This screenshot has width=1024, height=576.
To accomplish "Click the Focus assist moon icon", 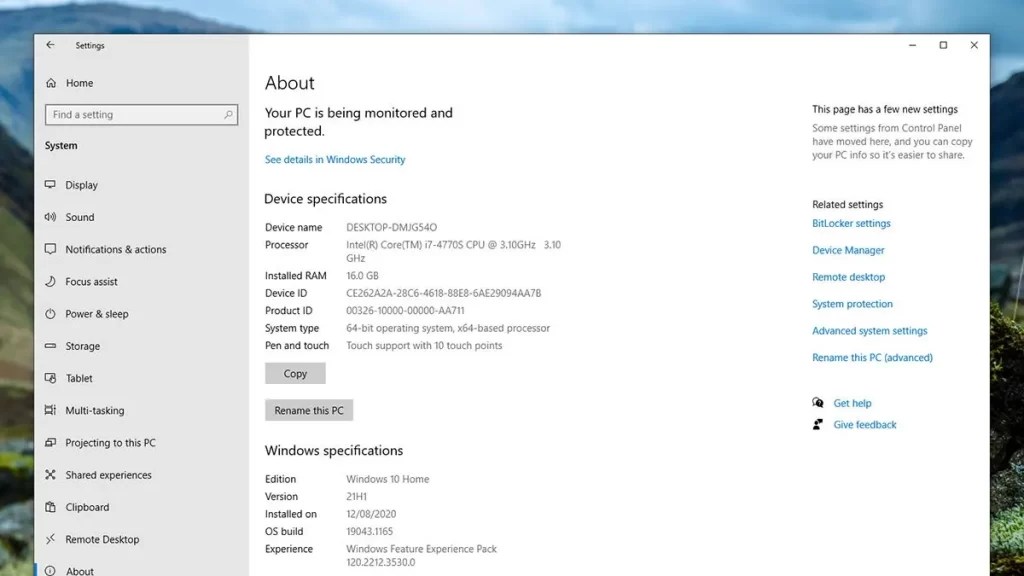I will click(x=50, y=281).
